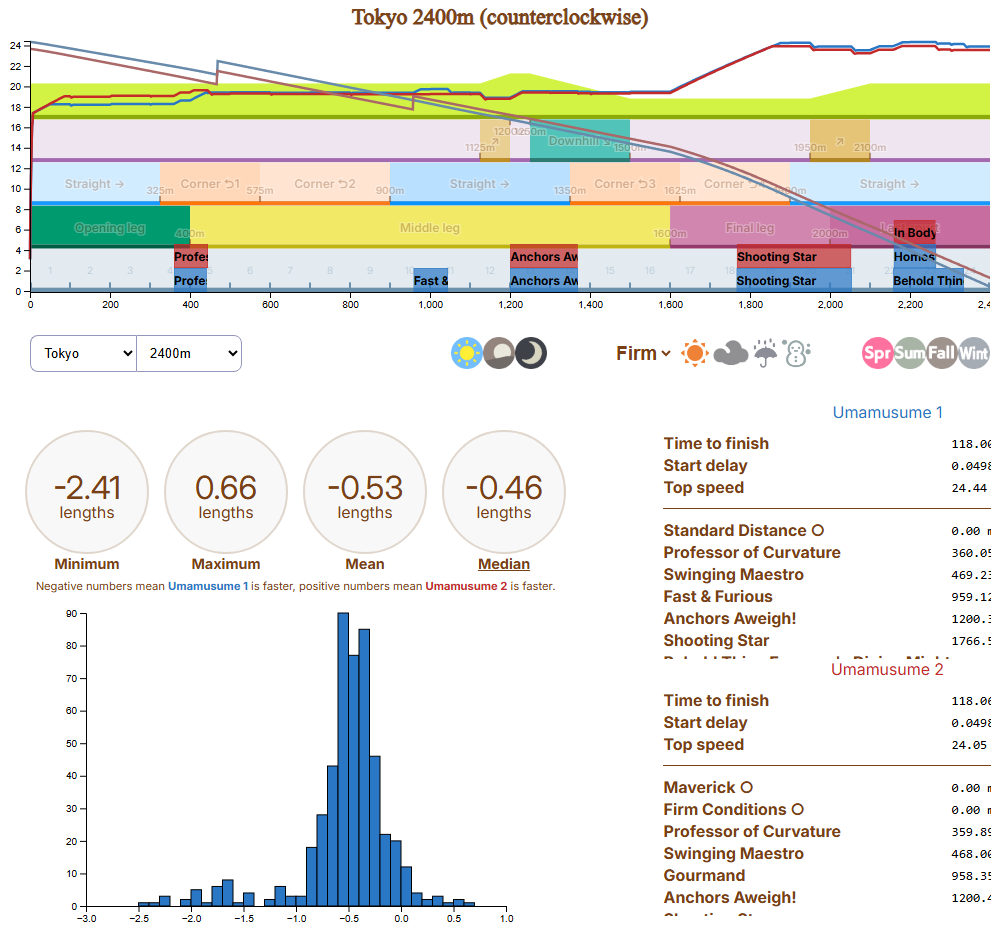Click the Opening leg phase bar
The height and width of the screenshot is (946, 991).
click(110, 227)
